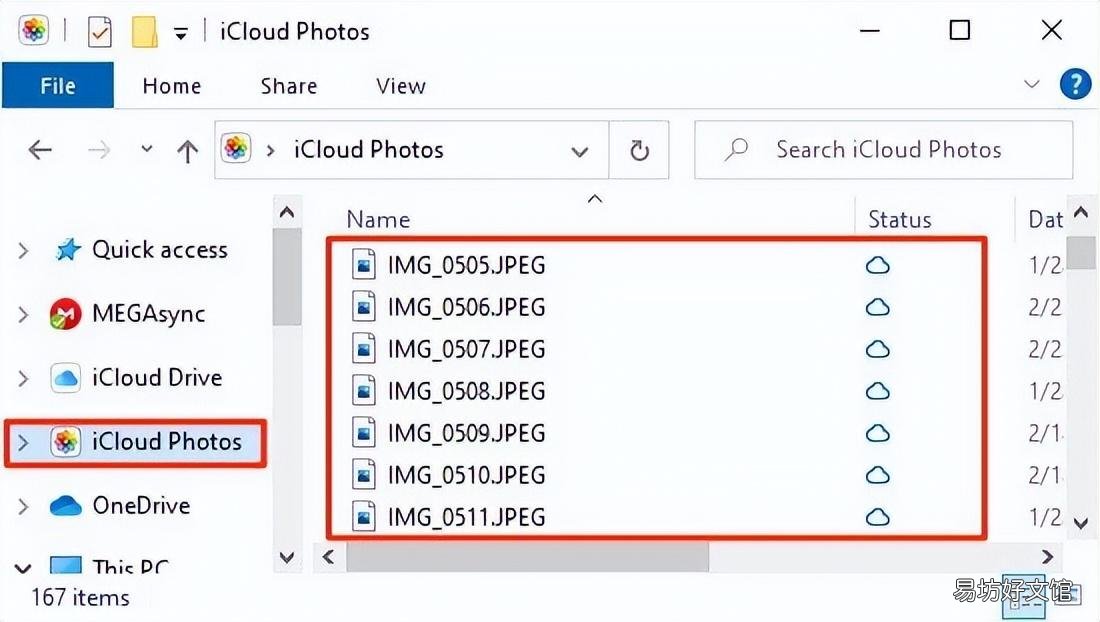Click the cloud status icon for IMG_0510.JPEG
Viewport: 1100px width, 622px height.
(878, 475)
